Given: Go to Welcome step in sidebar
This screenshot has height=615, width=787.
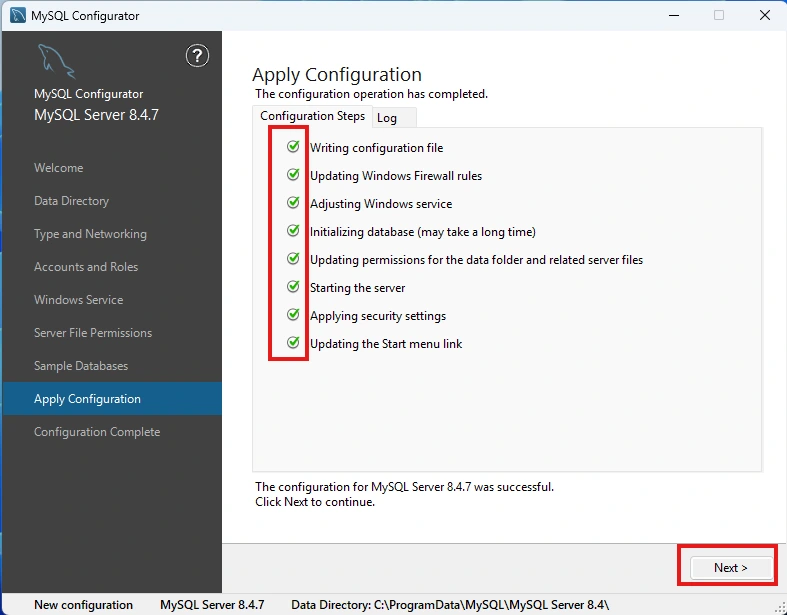Looking at the screenshot, I should (x=59, y=168).
